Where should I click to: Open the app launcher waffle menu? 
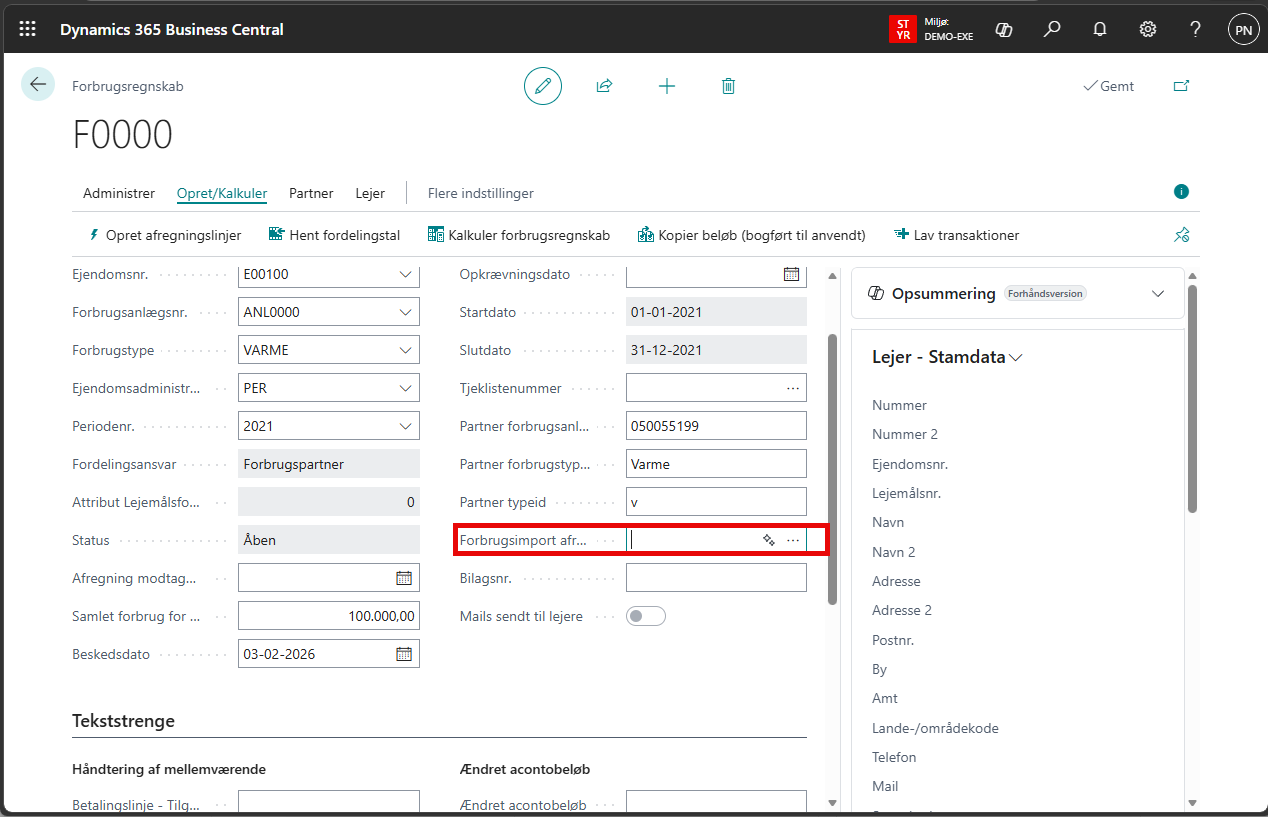pyautogui.click(x=28, y=29)
